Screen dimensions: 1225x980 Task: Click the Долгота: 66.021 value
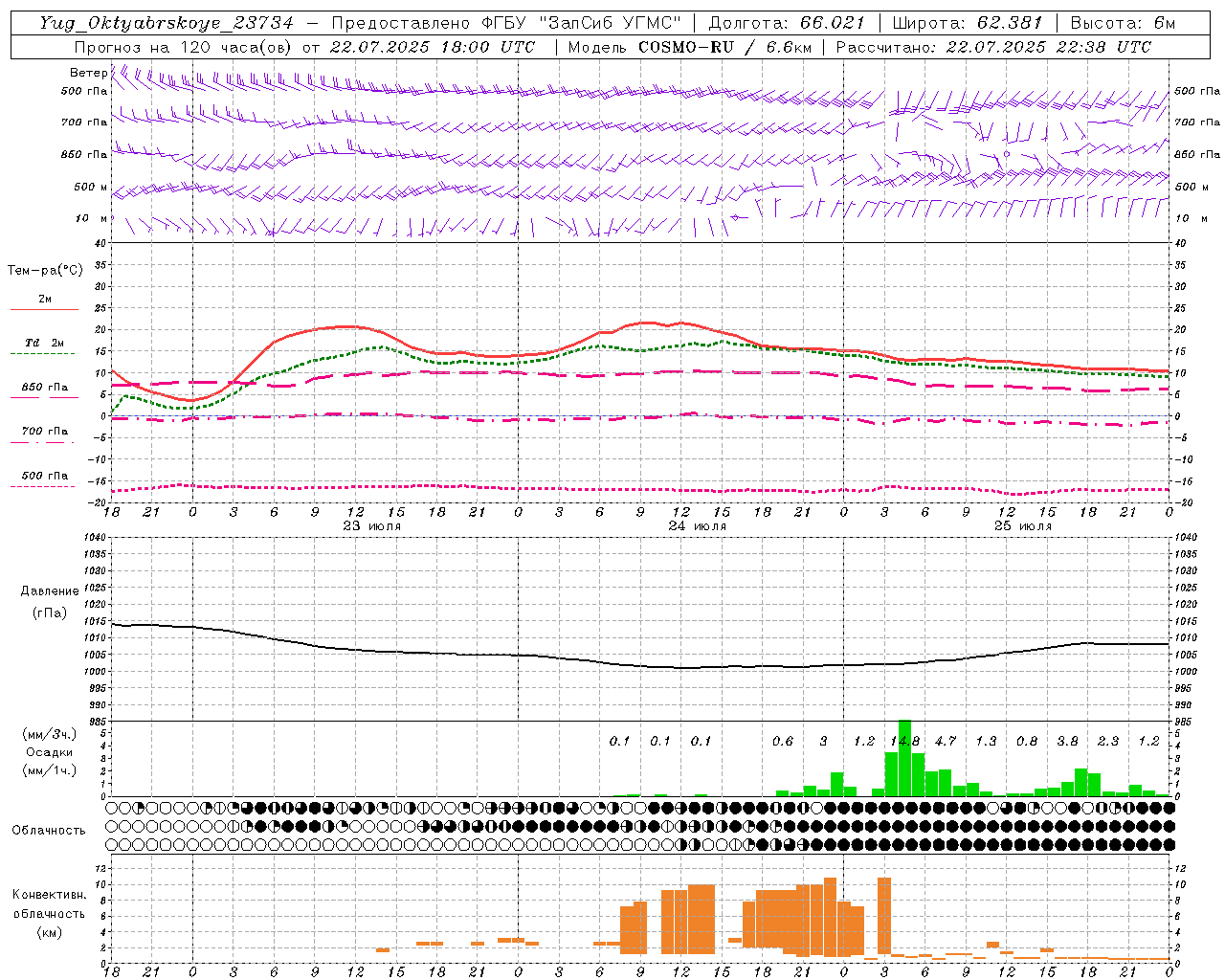coord(787,23)
